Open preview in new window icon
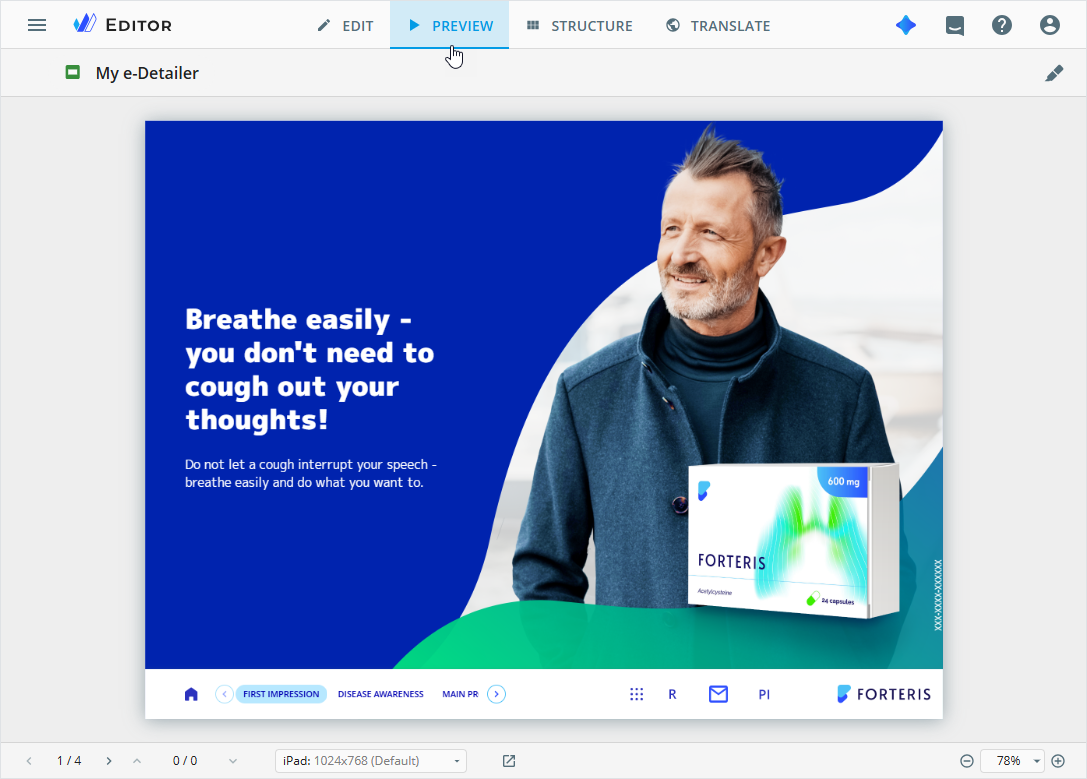Image resolution: width=1087 pixels, height=779 pixels. pyautogui.click(x=509, y=761)
